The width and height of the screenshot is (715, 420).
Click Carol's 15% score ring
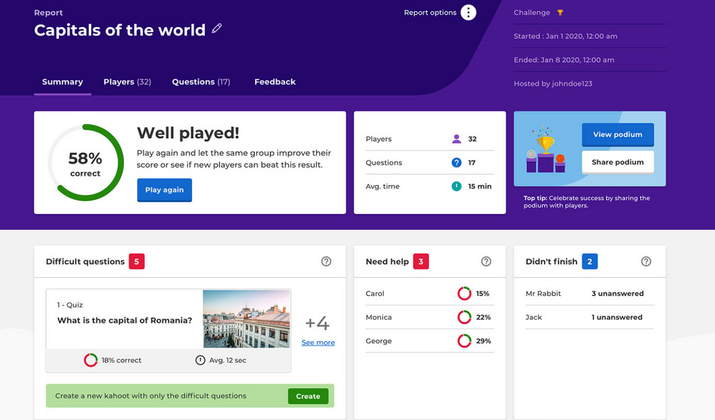click(464, 293)
